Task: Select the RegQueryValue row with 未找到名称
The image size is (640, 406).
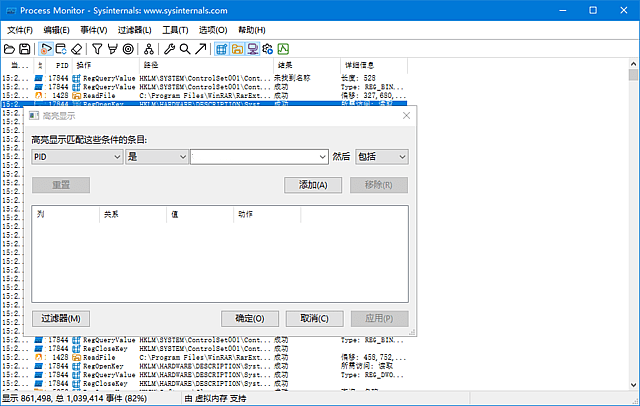Action: (204, 78)
